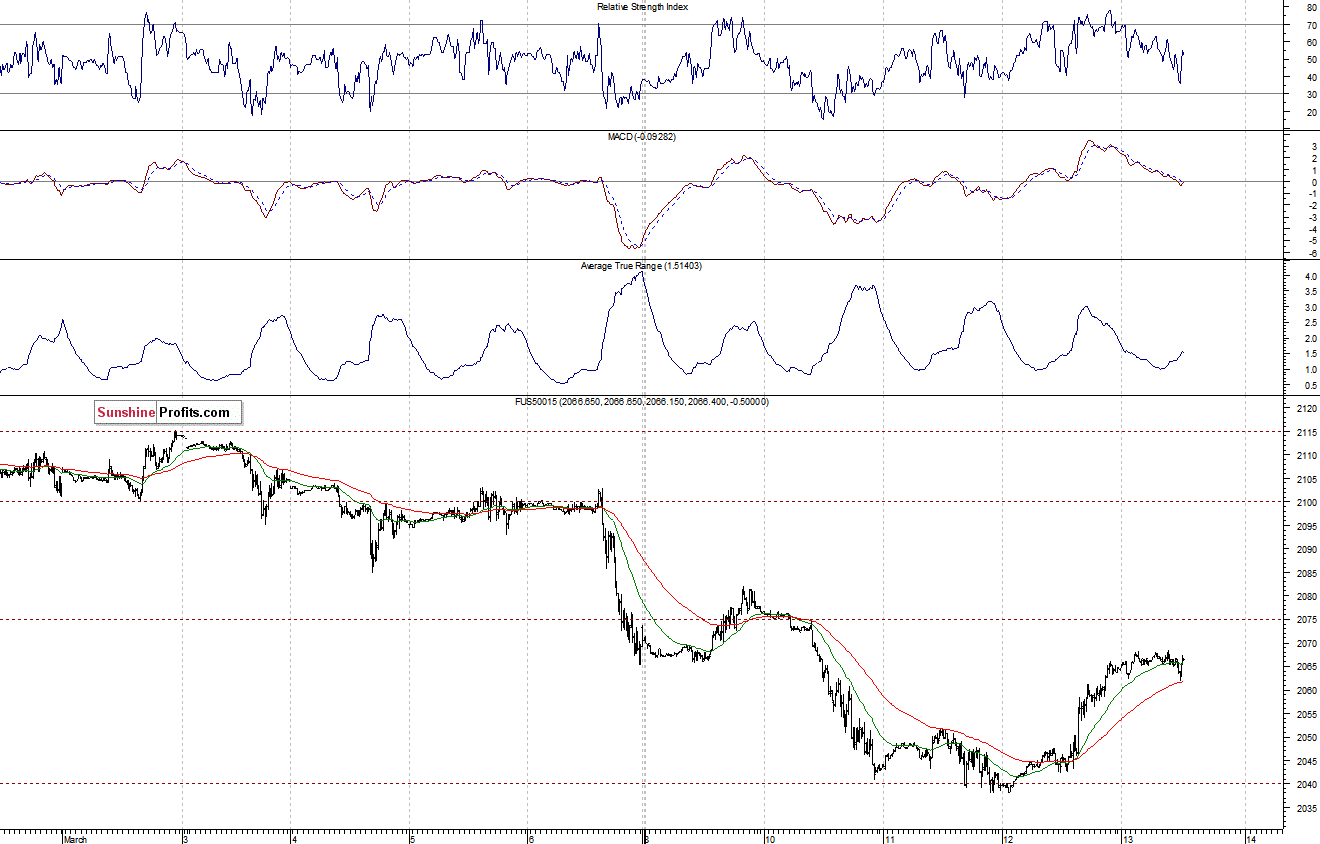Click date axis label 6
Image resolution: width=1320 pixels, height=844 pixels.
[x=530, y=839]
